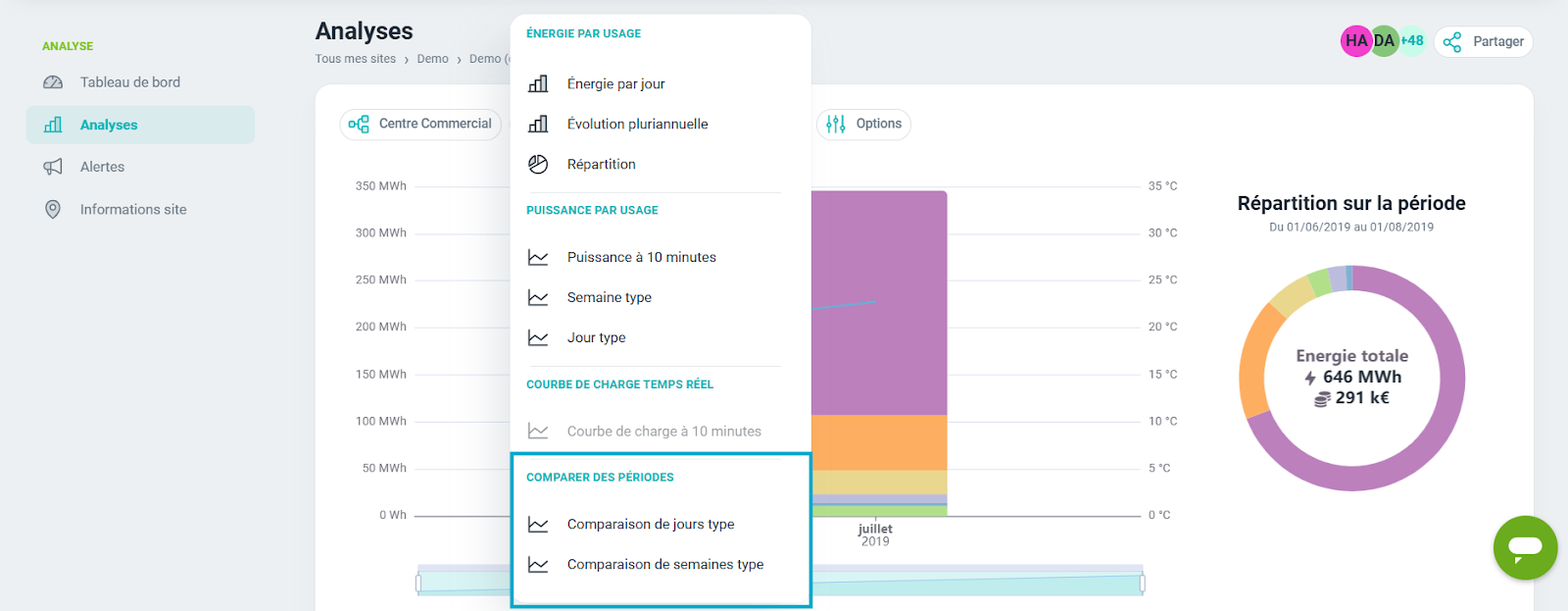Pick Semaine type from the menu
Viewport: 1568px width, 611px height.
(x=609, y=297)
